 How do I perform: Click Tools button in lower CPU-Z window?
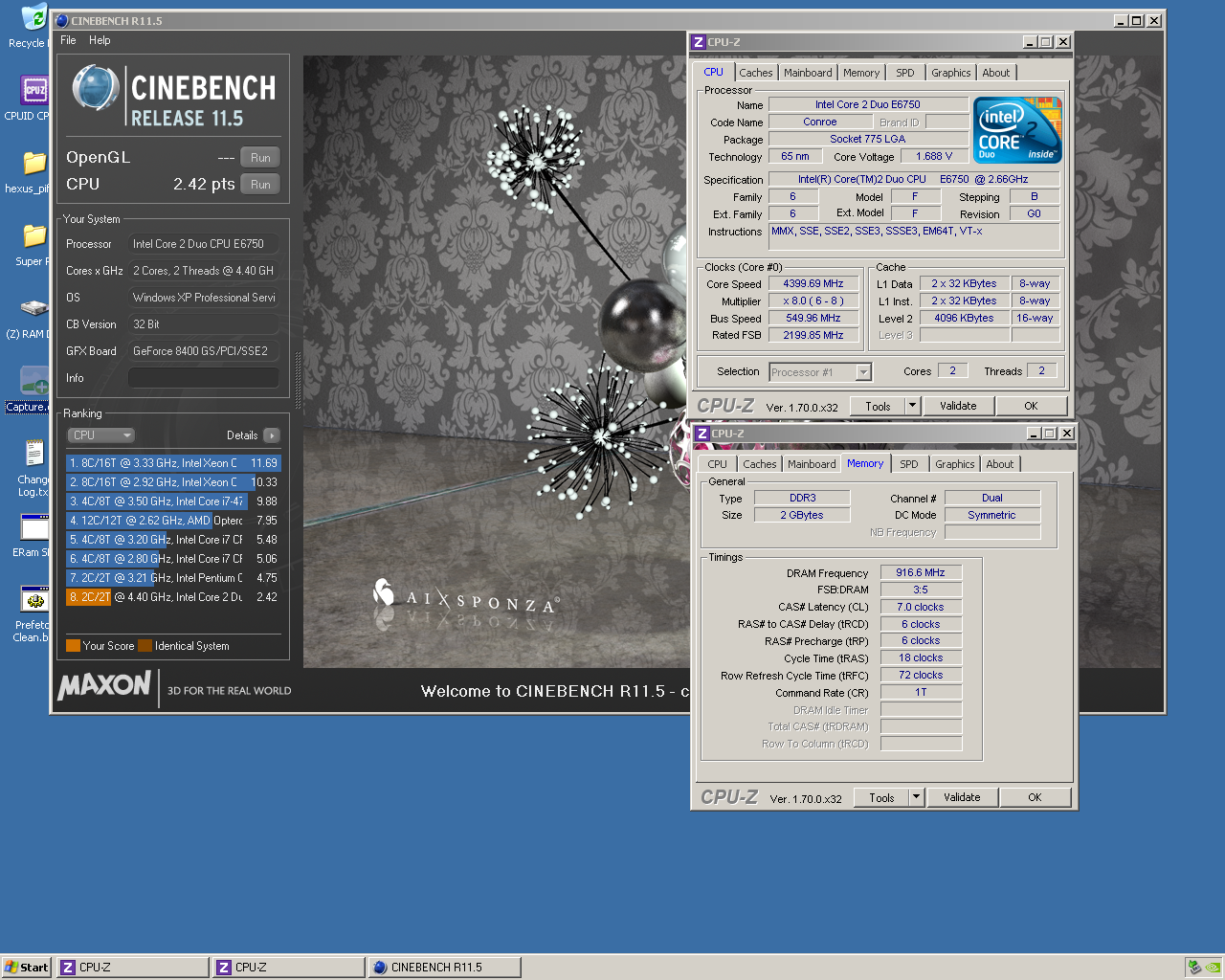click(x=881, y=798)
